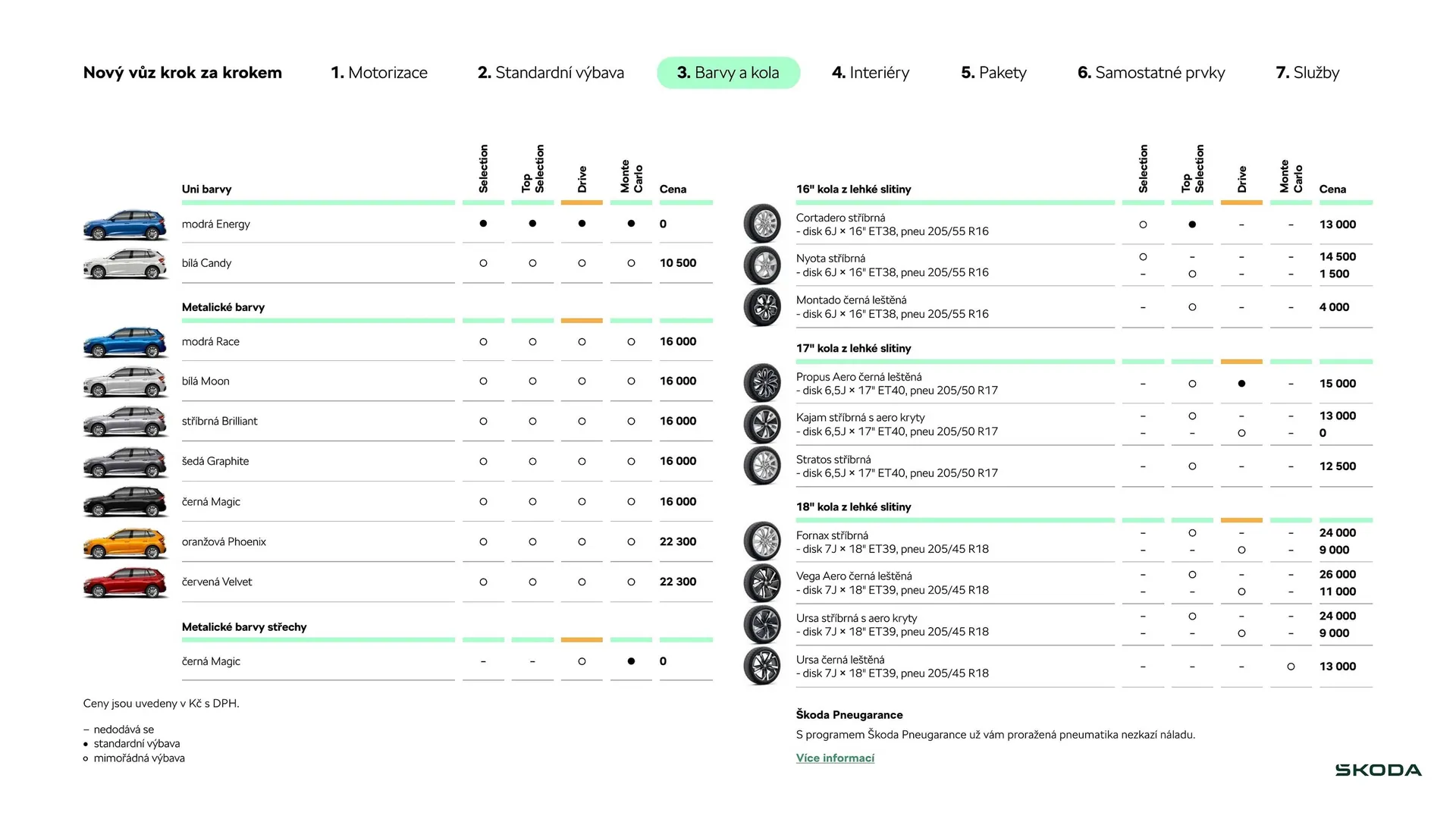The height and width of the screenshot is (819, 1456).
Task: Open the 5. Pakety tab
Action: (993, 73)
